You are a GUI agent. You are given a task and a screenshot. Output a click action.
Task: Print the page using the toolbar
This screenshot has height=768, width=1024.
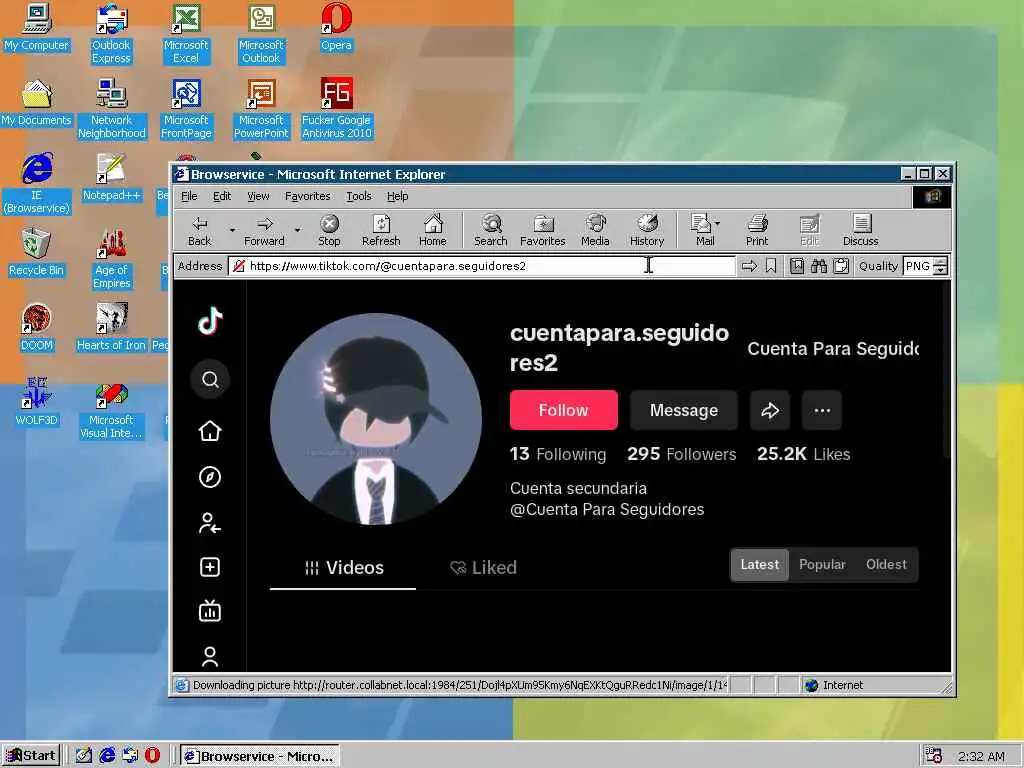[x=757, y=231]
